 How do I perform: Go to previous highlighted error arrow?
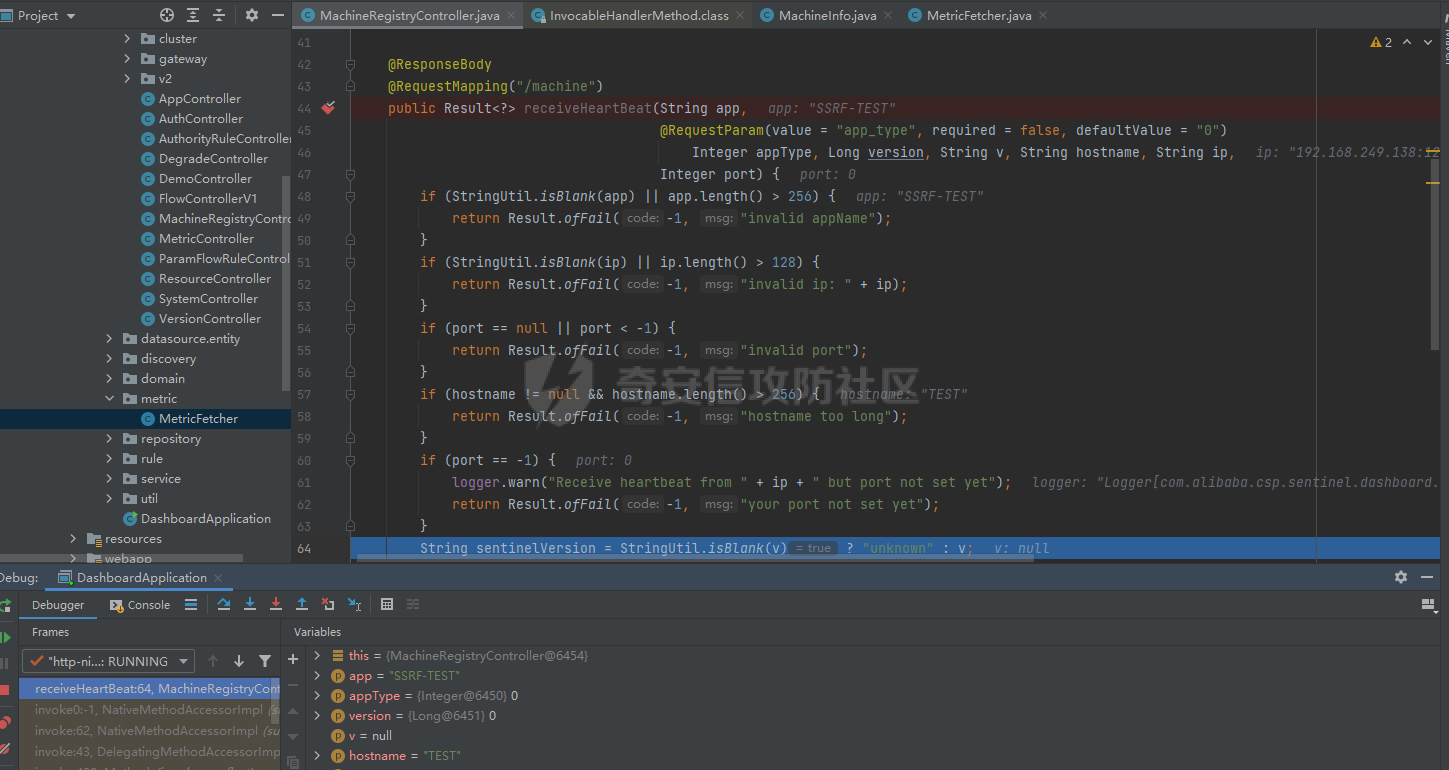coord(1407,42)
